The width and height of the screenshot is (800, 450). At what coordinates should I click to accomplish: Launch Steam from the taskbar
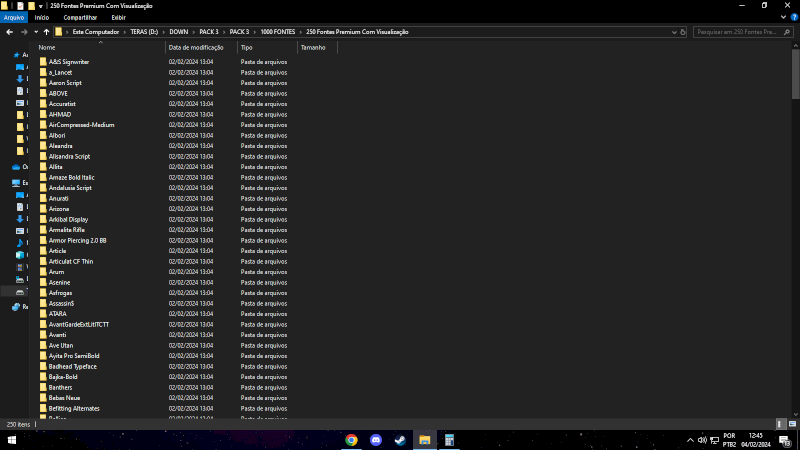point(400,440)
